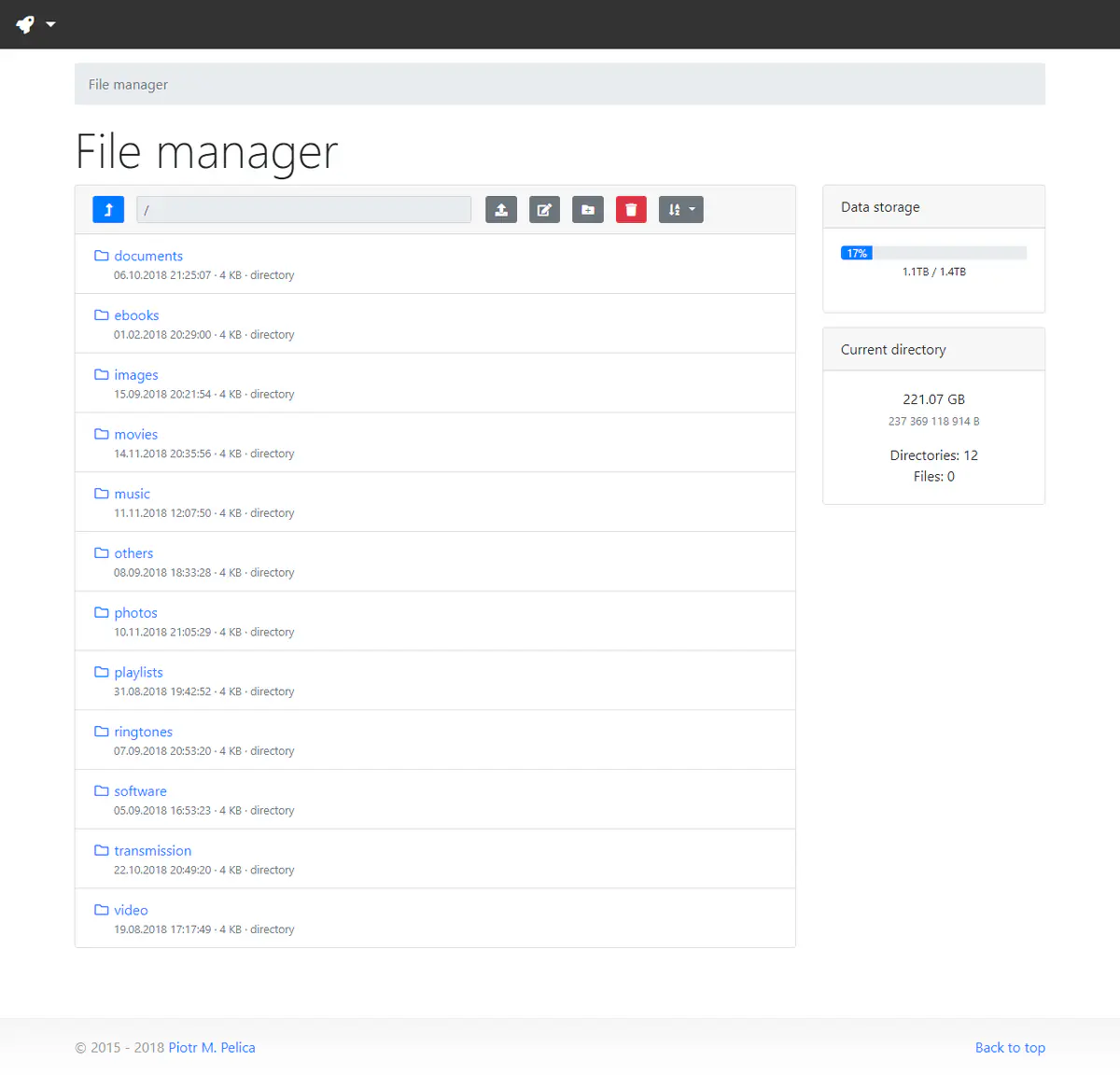Open the sort order dropdown
The image size is (1120, 1075).
(x=681, y=210)
